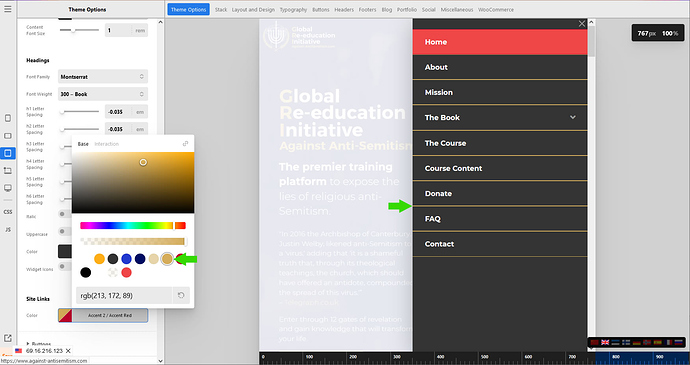Screen dimensions: 690x365
Task: Click the h1 Letter Spacing -0.035 field
Action: pyautogui.click(x=118, y=112)
